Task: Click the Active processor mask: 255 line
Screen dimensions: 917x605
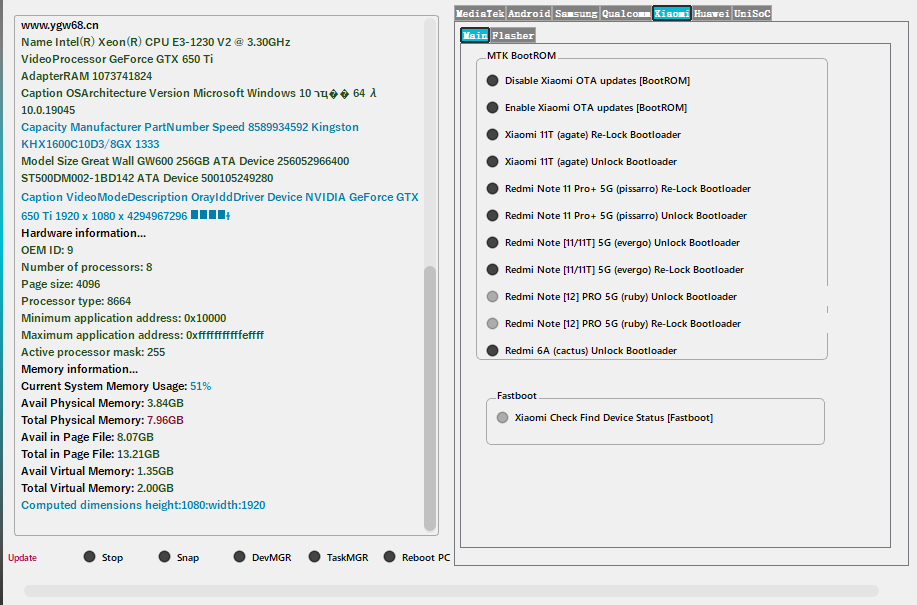Action: pyautogui.click(x=93, y=352)
